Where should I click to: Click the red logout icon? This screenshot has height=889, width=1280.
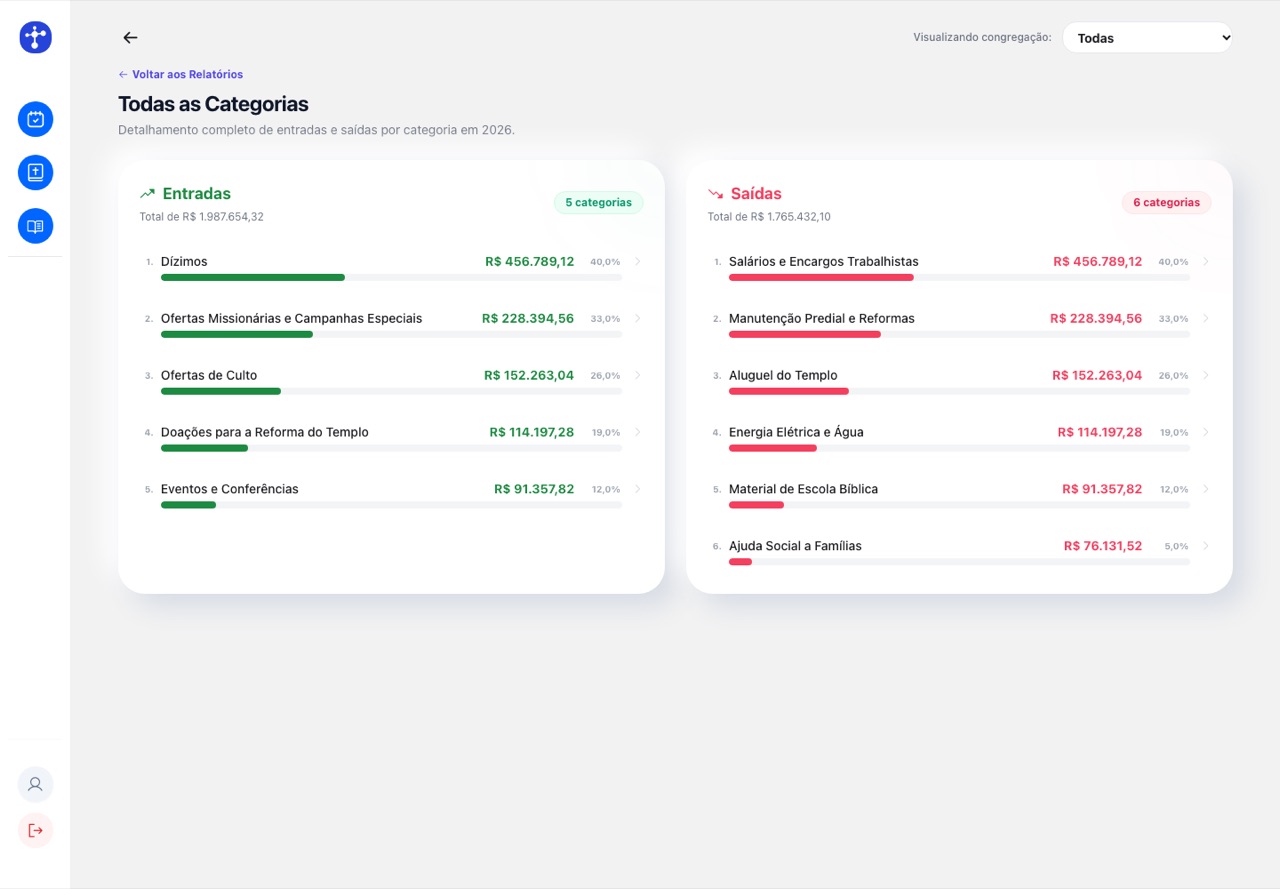tap(35, 830)
